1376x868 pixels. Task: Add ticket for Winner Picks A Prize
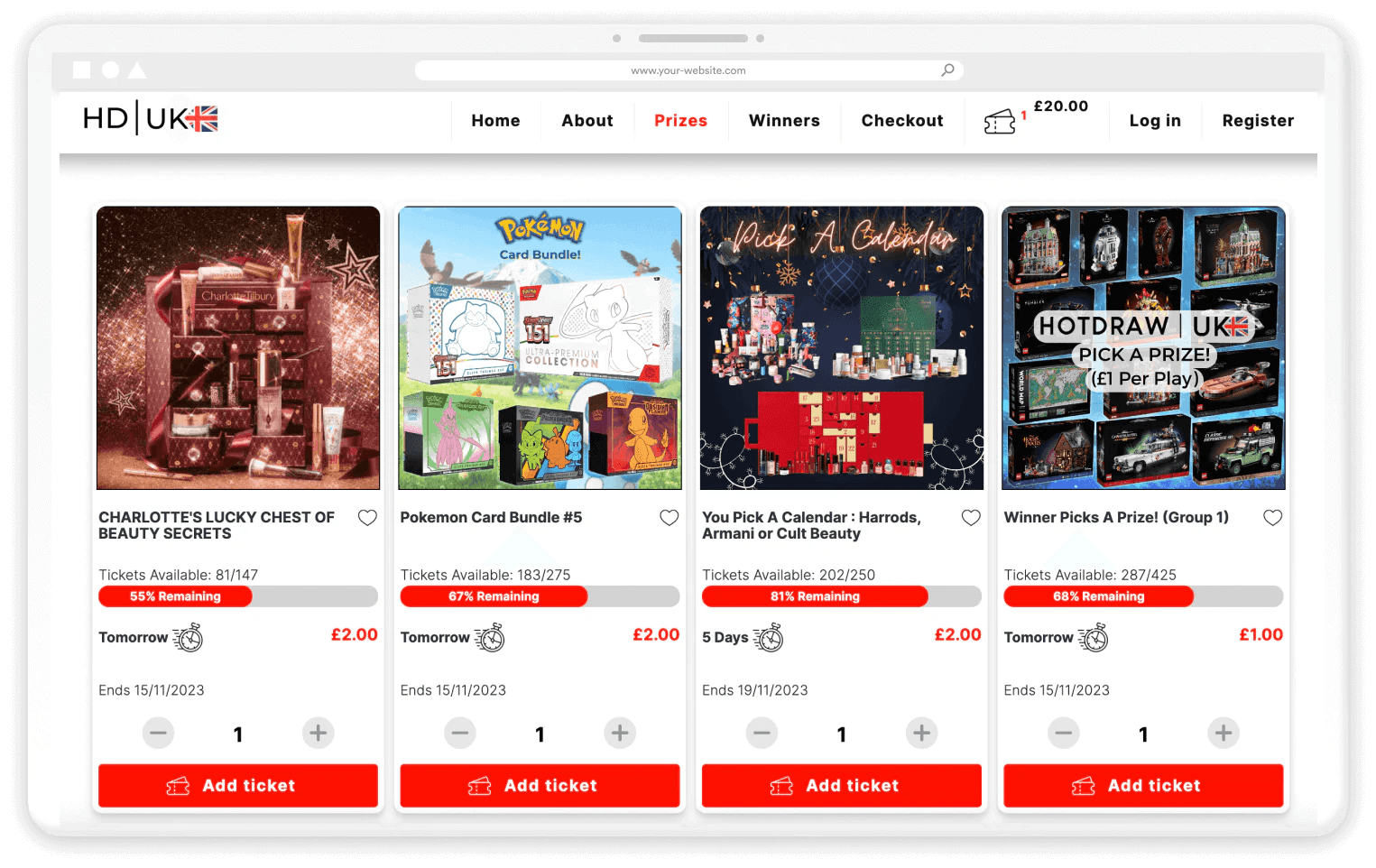tap(1143, 786)
